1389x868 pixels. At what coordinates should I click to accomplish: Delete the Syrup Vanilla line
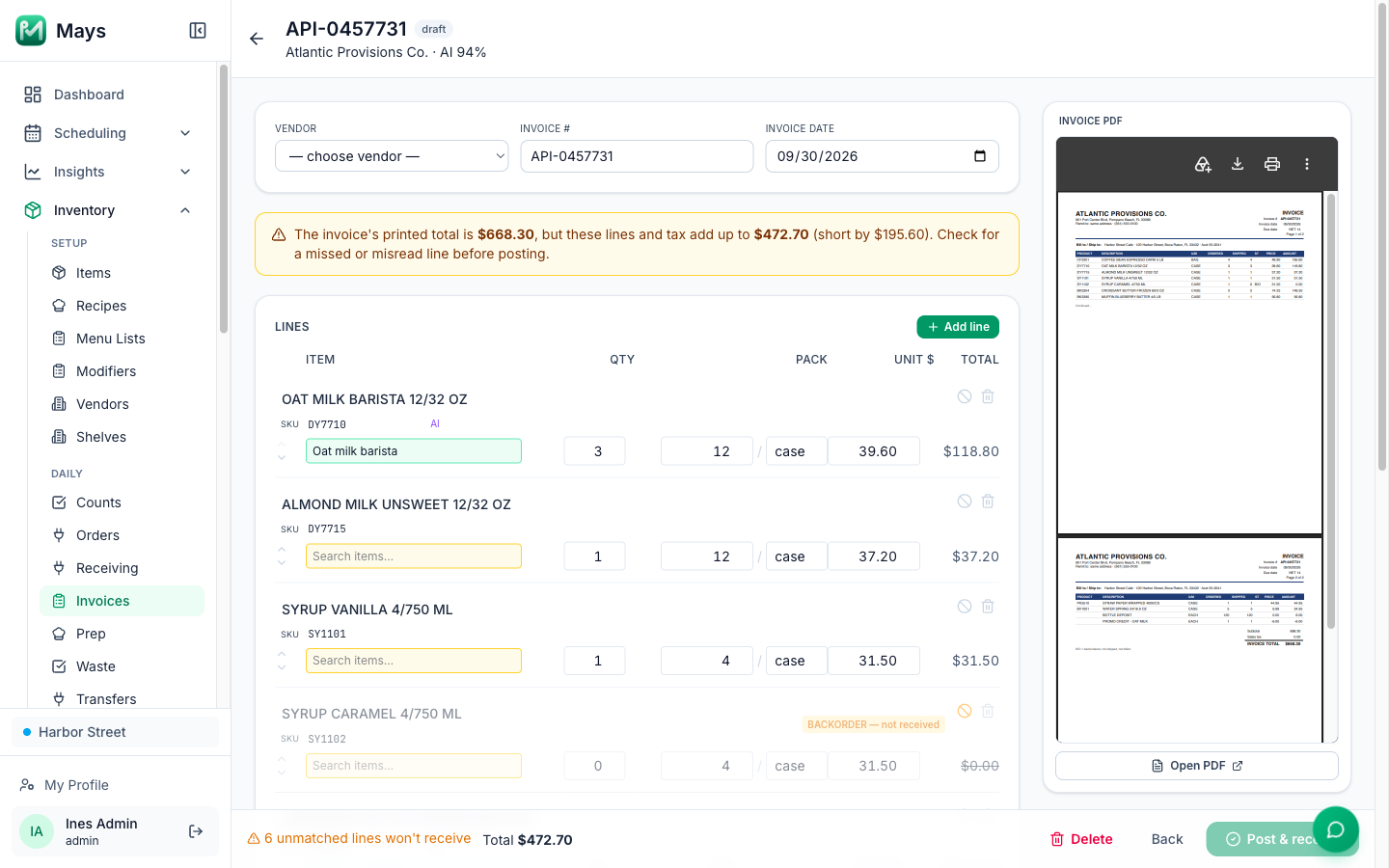(988, 607)
